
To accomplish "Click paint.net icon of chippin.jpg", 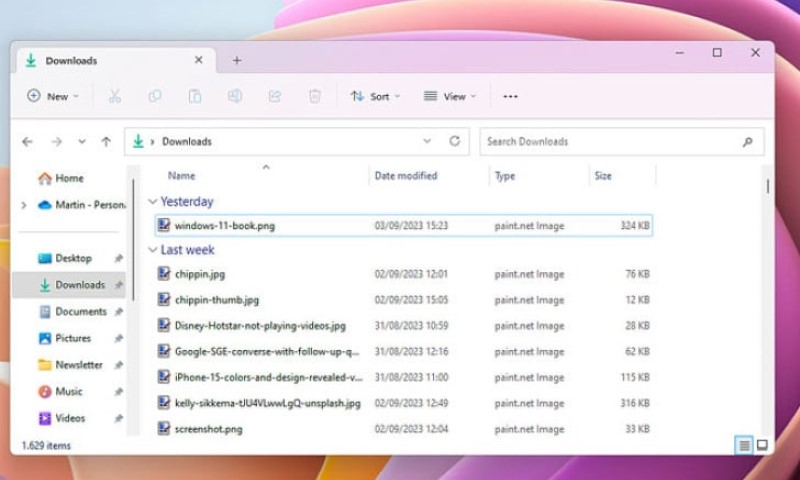I will point(163,273).
